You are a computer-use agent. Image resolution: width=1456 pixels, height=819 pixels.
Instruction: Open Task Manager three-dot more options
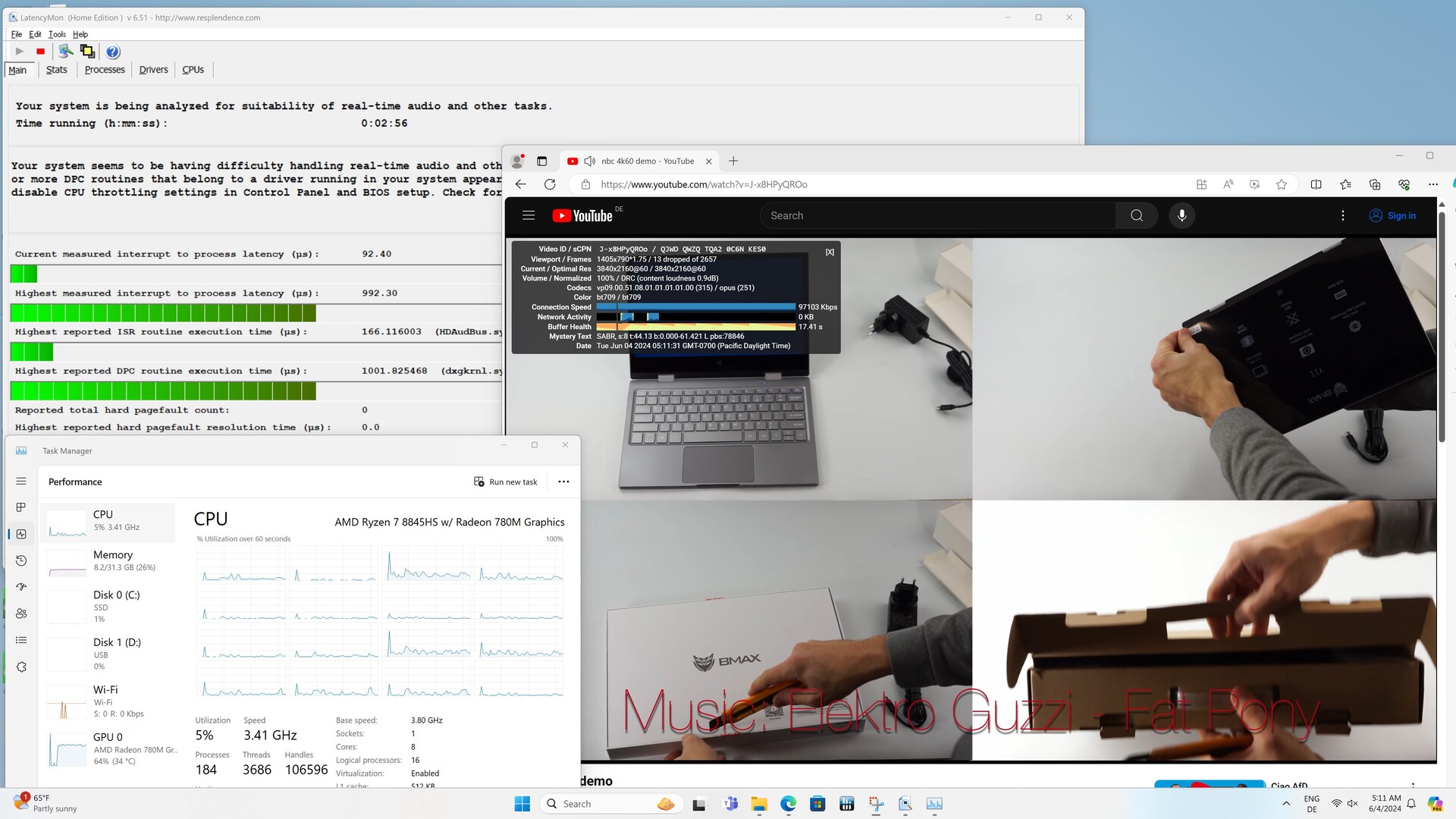tap(563, 482)
